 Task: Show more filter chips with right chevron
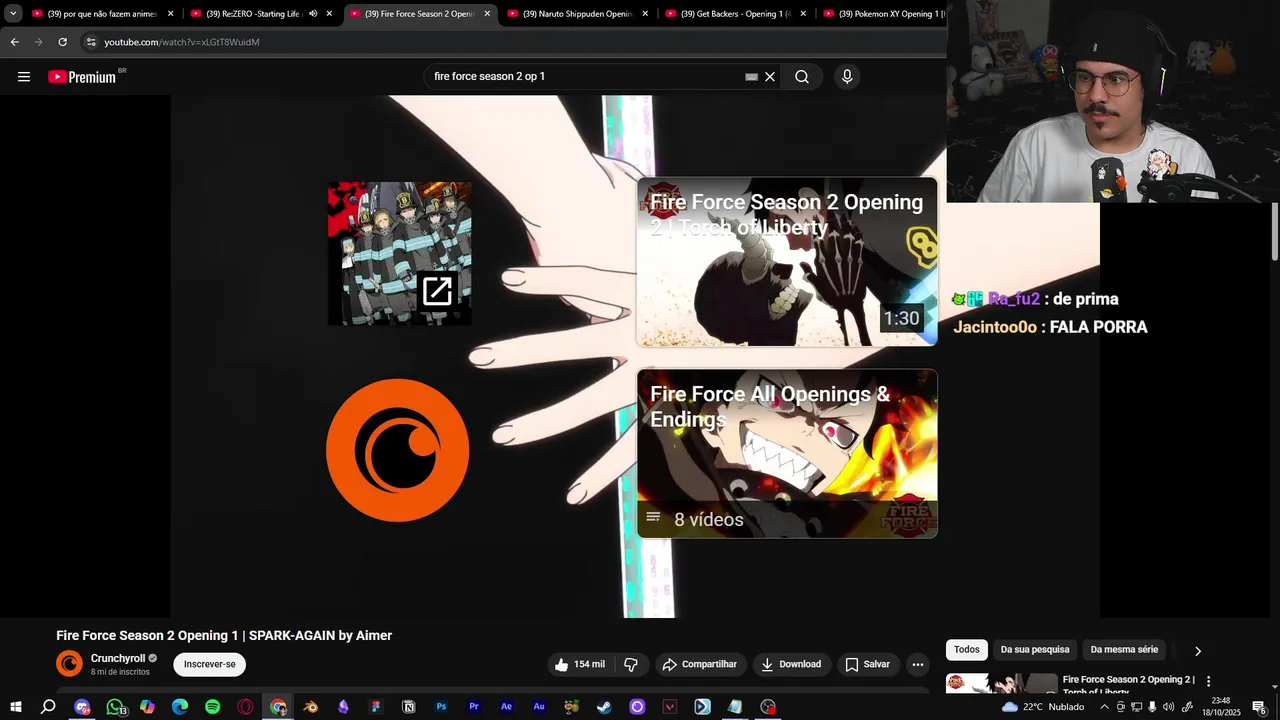click(1198, 651)
